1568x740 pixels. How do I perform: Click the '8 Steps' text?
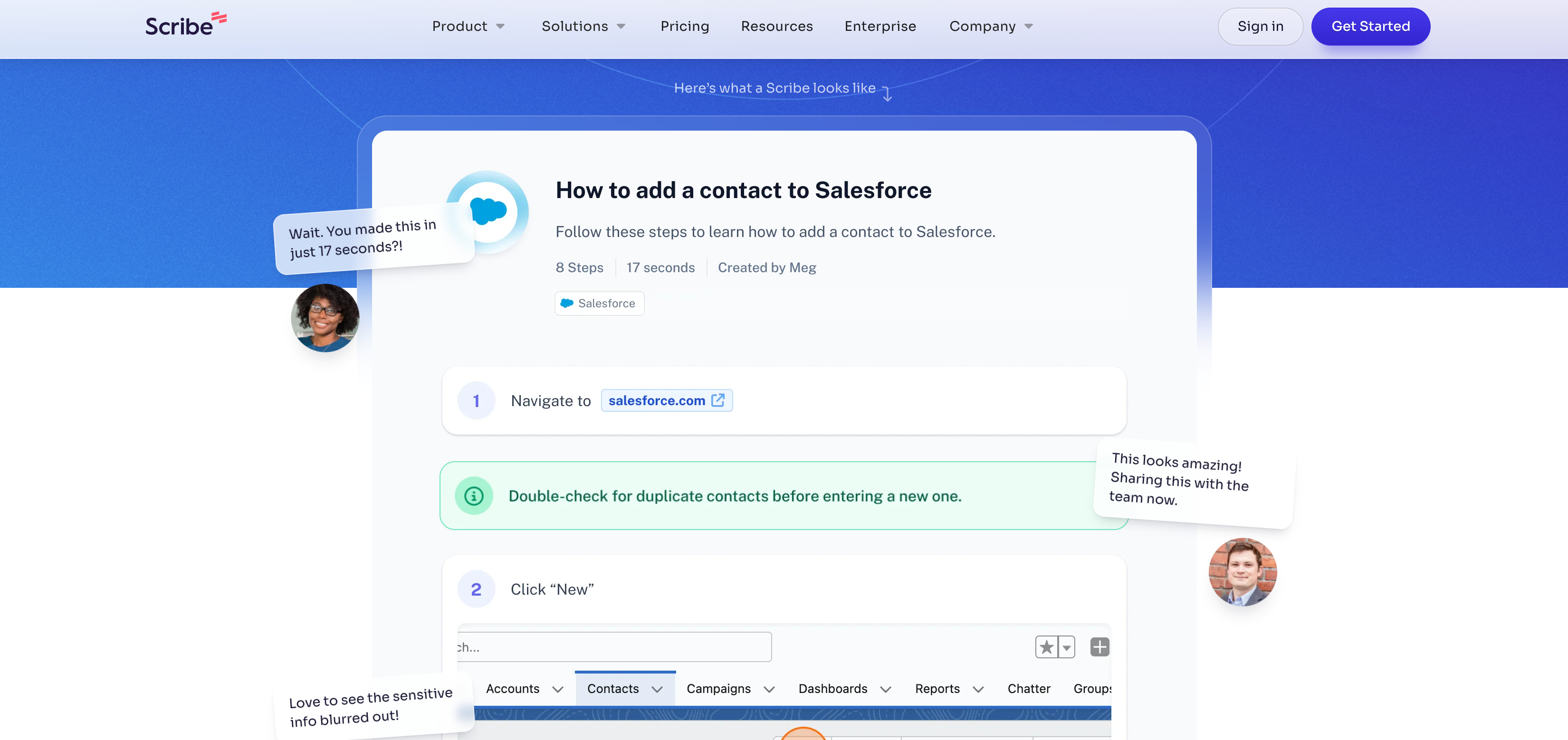click(580, 268)
